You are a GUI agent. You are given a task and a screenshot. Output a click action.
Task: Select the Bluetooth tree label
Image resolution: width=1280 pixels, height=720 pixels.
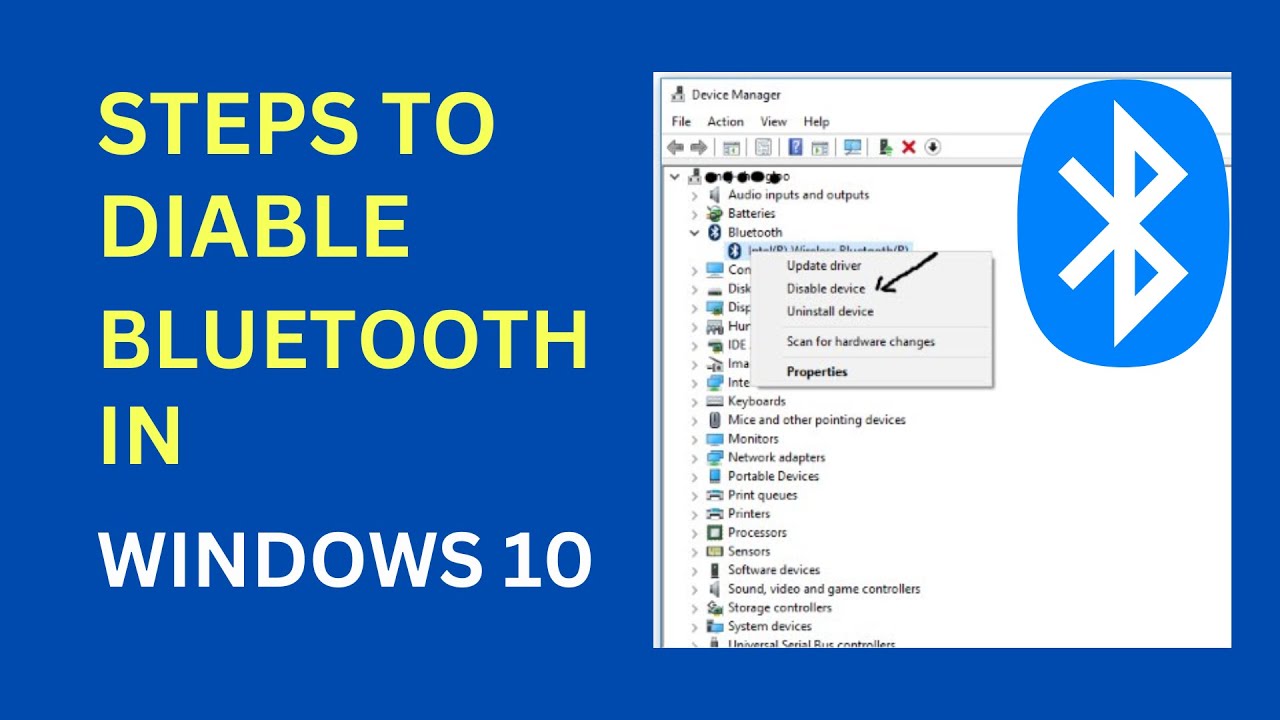click(x=755, y=232)
